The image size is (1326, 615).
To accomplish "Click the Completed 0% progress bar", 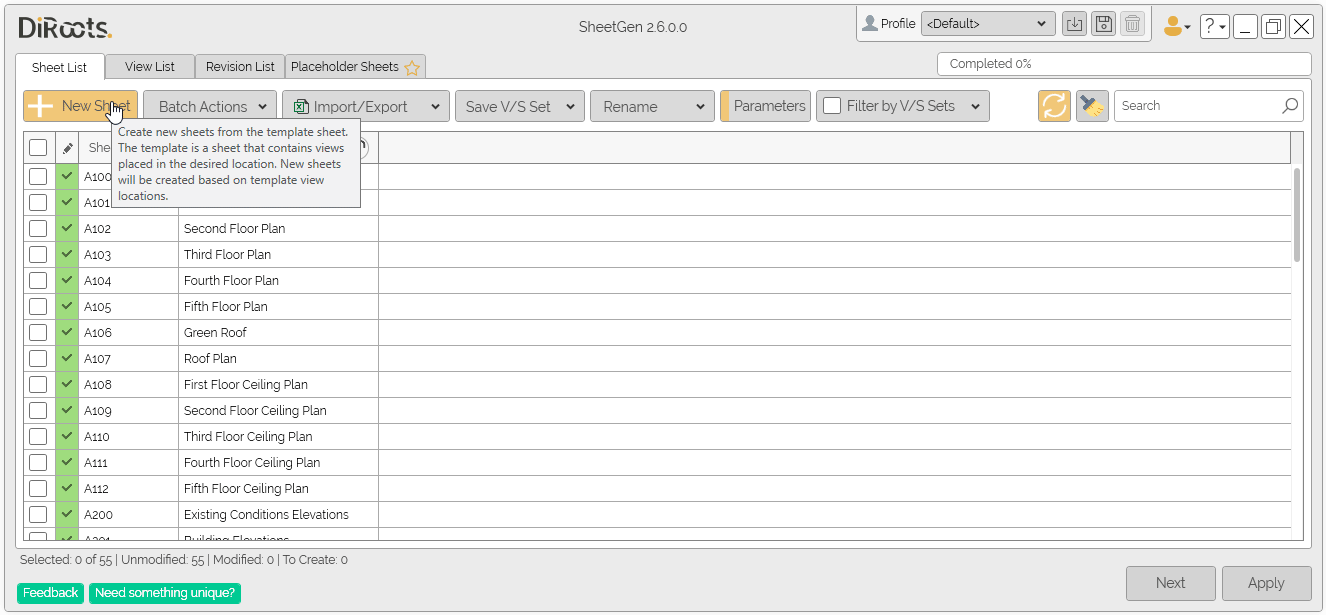I will pos(1122,63).
